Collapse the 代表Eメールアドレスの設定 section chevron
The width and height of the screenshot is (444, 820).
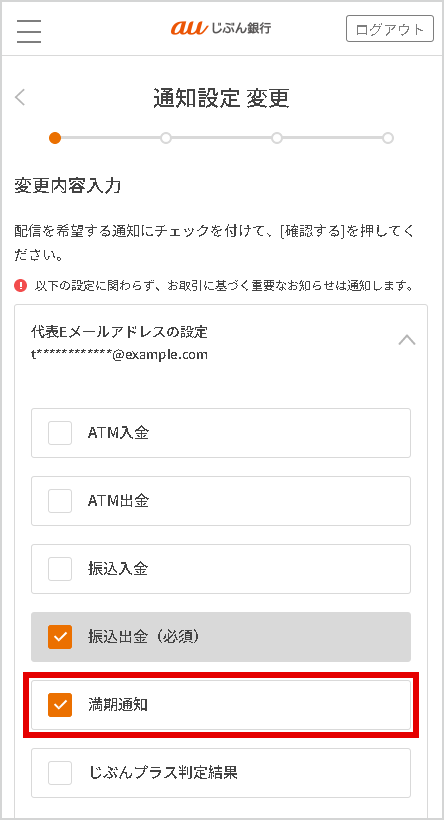[x=407, y=340]
